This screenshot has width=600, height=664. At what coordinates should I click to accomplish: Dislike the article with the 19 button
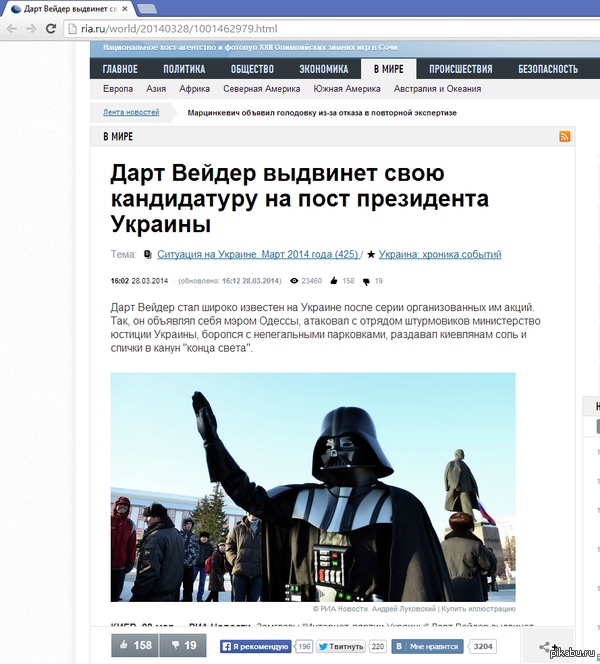click(x=183, y=645)
